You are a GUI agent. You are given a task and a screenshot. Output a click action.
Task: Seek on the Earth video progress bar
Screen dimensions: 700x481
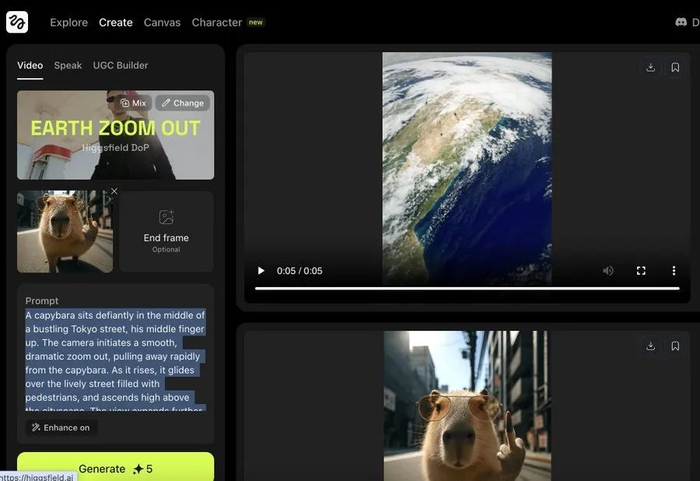467,289
